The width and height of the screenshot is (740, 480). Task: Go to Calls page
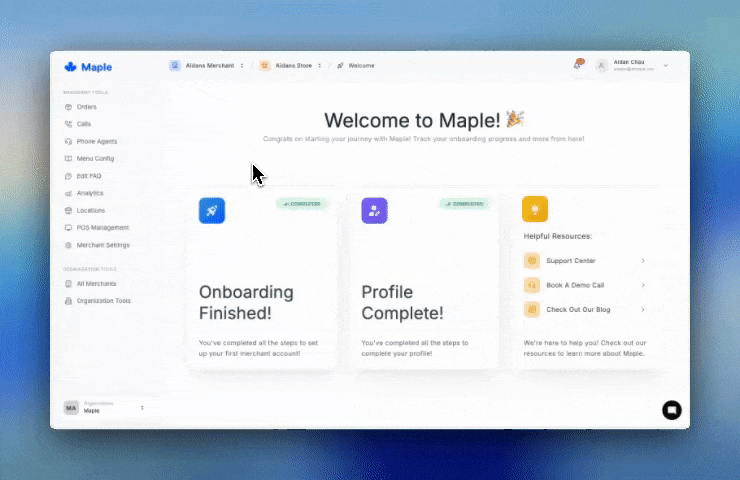click(x=84, y=124)
